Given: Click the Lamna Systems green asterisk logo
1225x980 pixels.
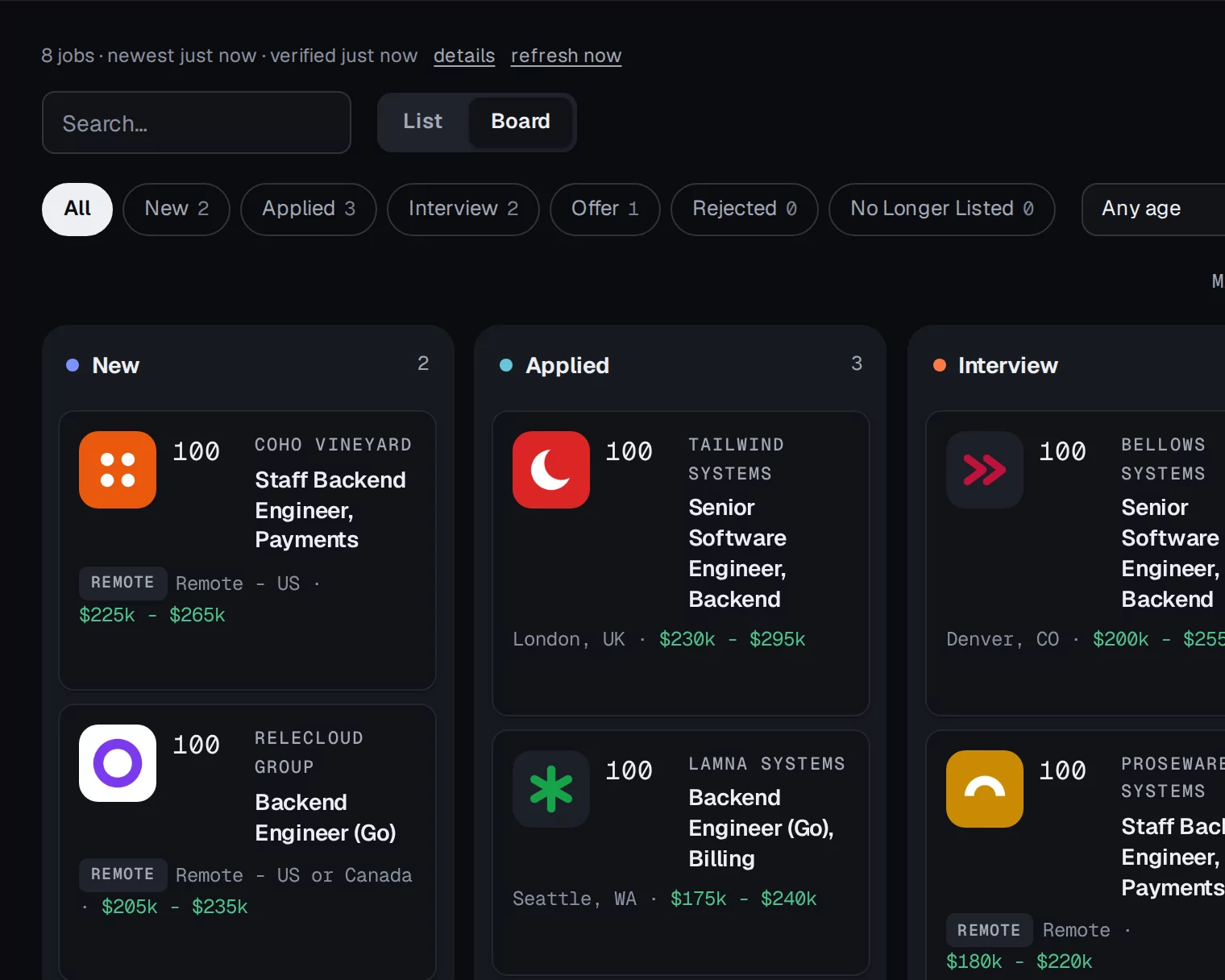Looking at the screenshot, I should pyautogui.click(x=551, y=789).
